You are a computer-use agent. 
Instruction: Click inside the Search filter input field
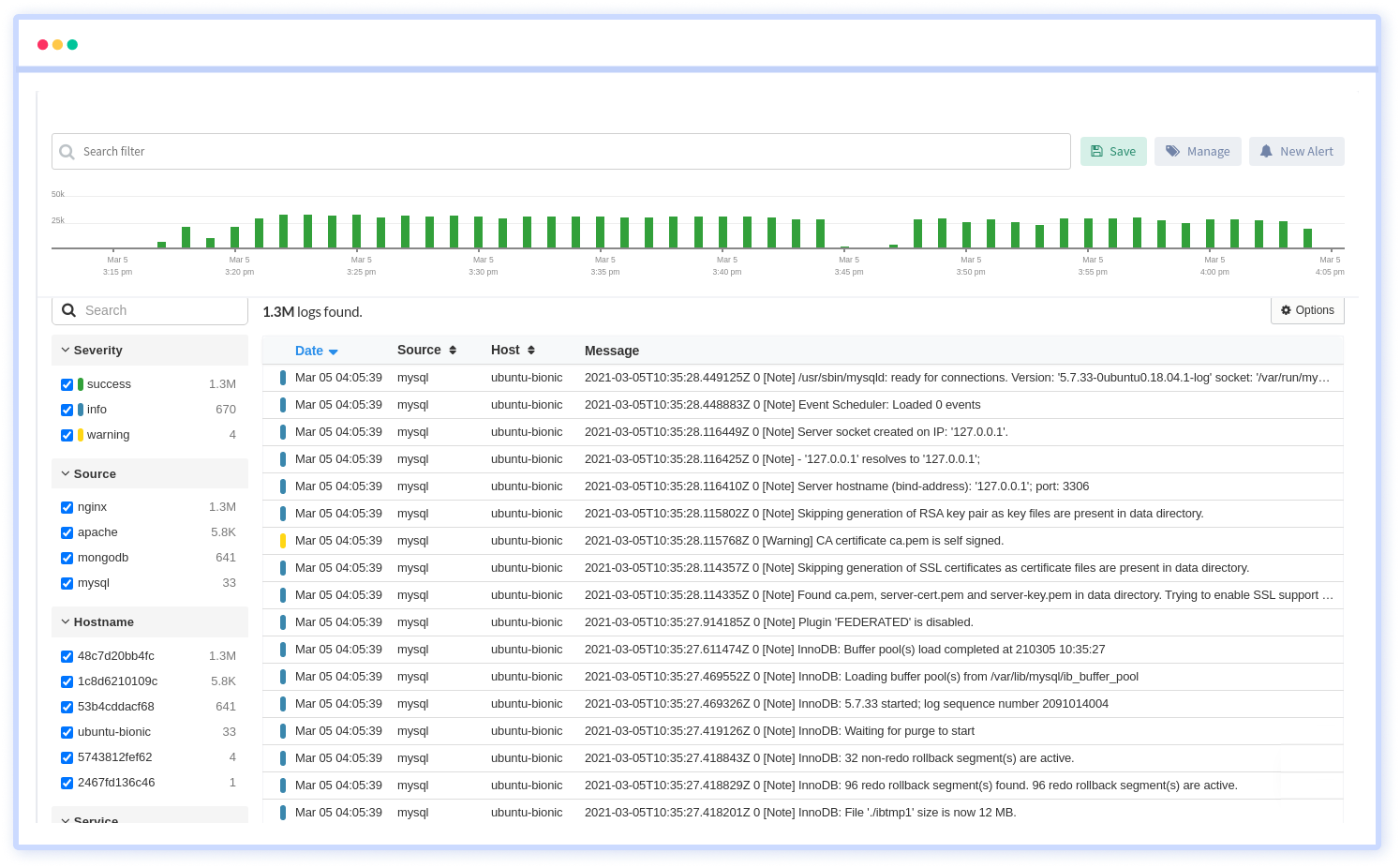click(x=469, y=151)
